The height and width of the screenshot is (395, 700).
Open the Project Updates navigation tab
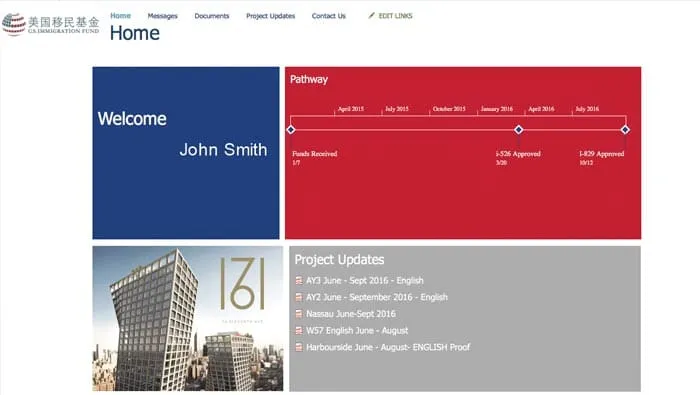tap(271, 16)
